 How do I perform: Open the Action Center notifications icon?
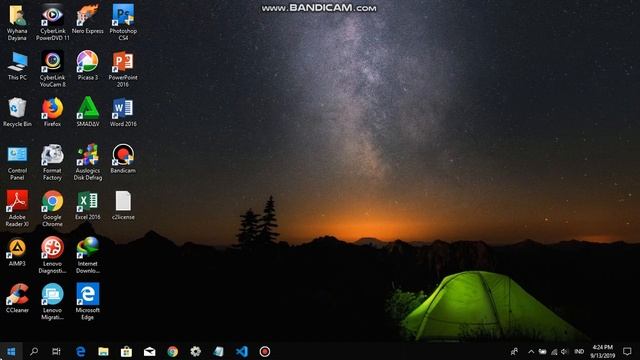[x=627, y=351]
